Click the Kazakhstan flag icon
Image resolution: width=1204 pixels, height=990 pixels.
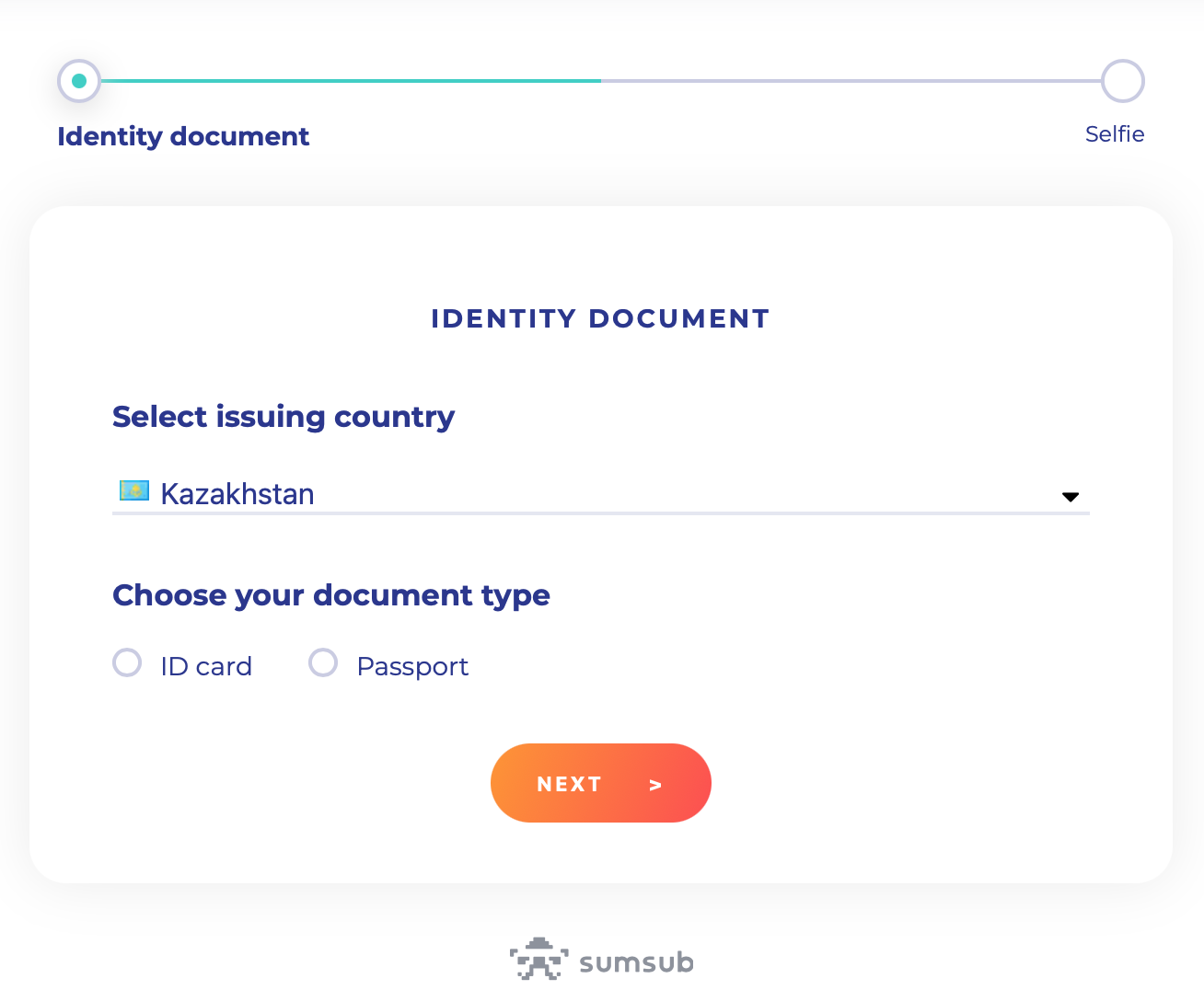[134, 491]
